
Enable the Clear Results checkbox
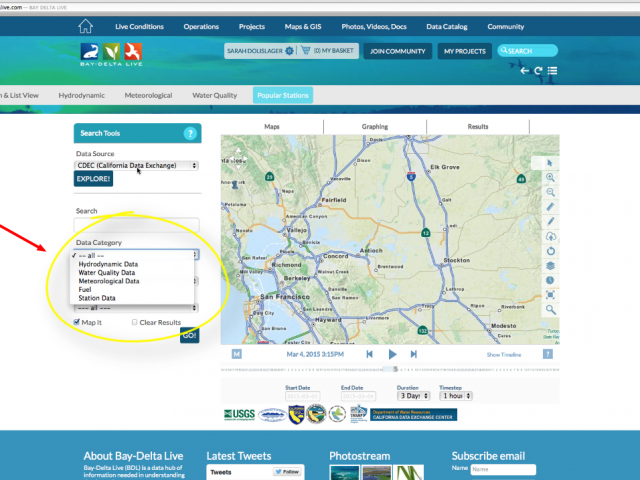click(x=134, y=322)
